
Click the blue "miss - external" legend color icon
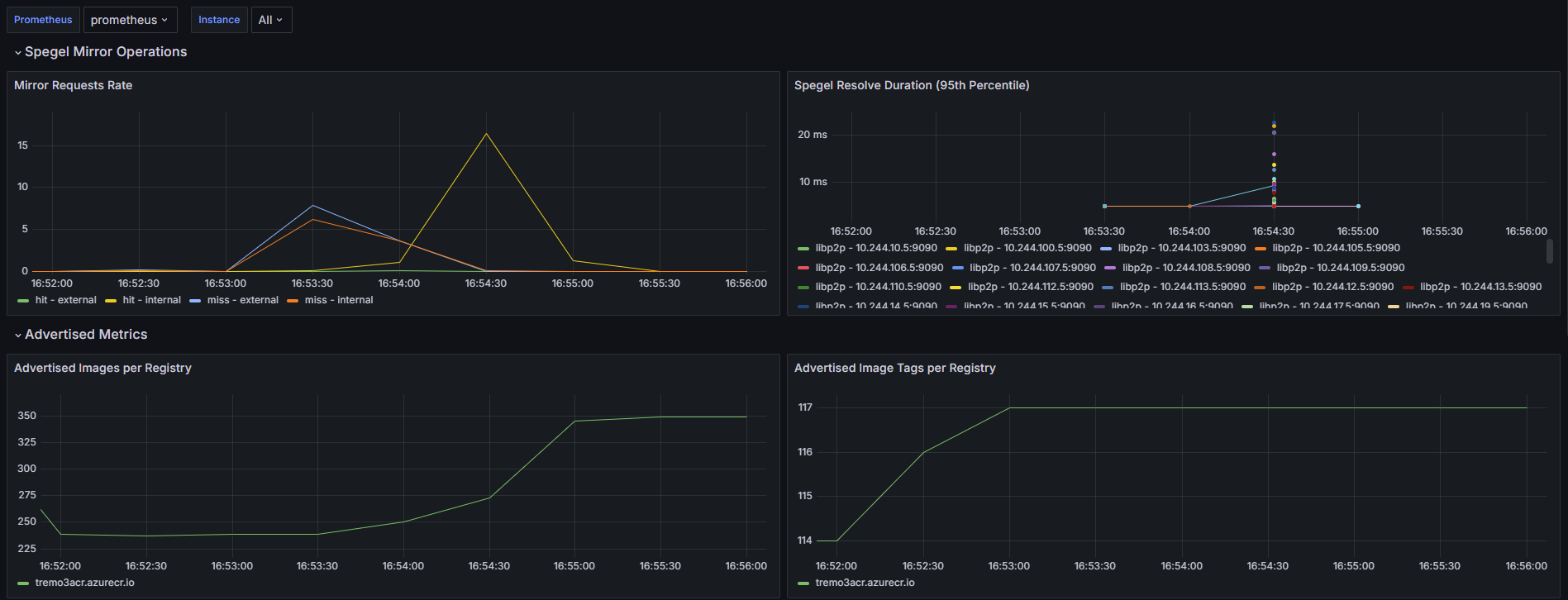(195, 301)
